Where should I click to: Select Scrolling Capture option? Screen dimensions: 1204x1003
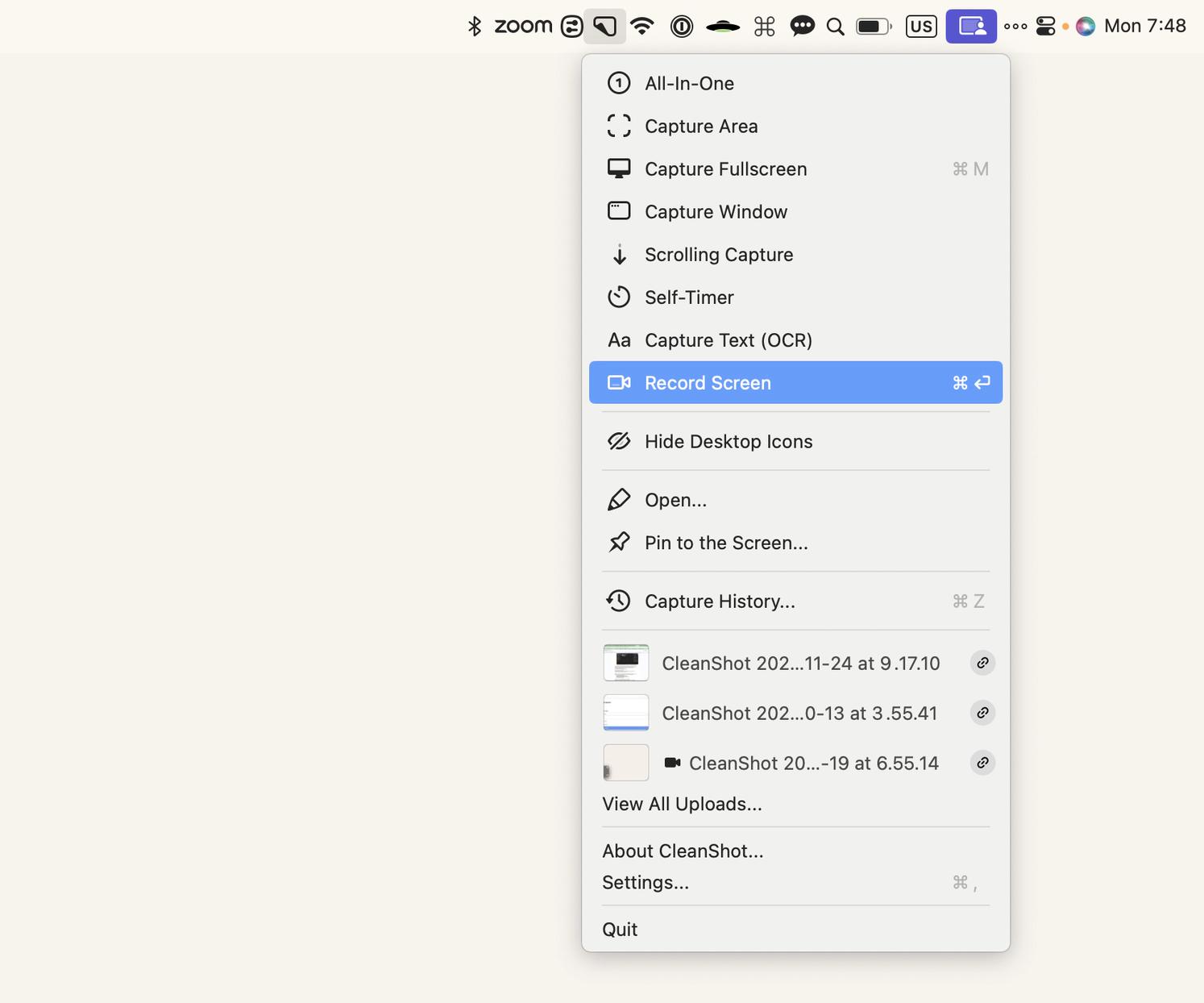718,255
